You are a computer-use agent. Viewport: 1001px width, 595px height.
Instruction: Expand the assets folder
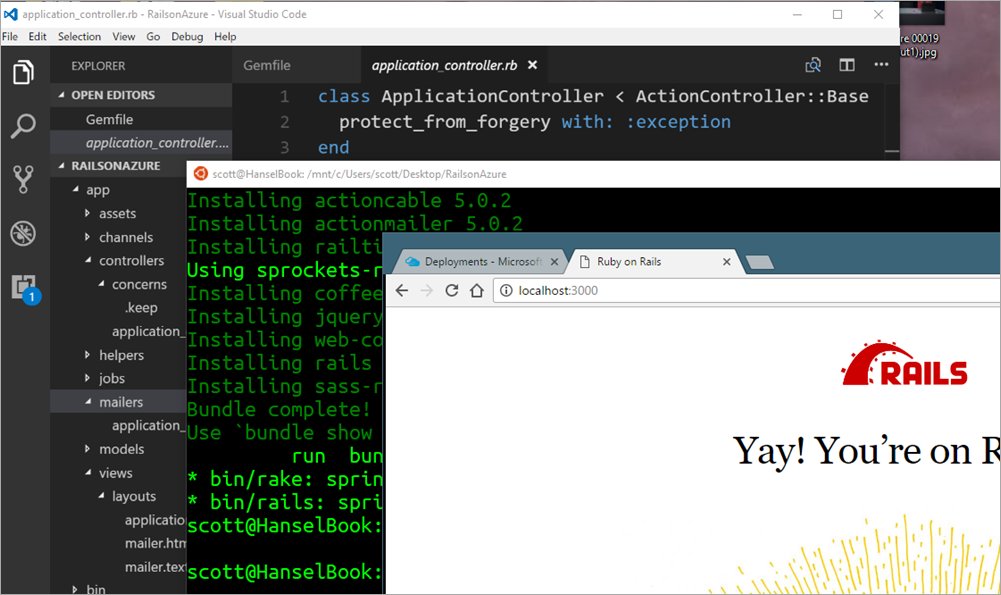pos(87,213)
